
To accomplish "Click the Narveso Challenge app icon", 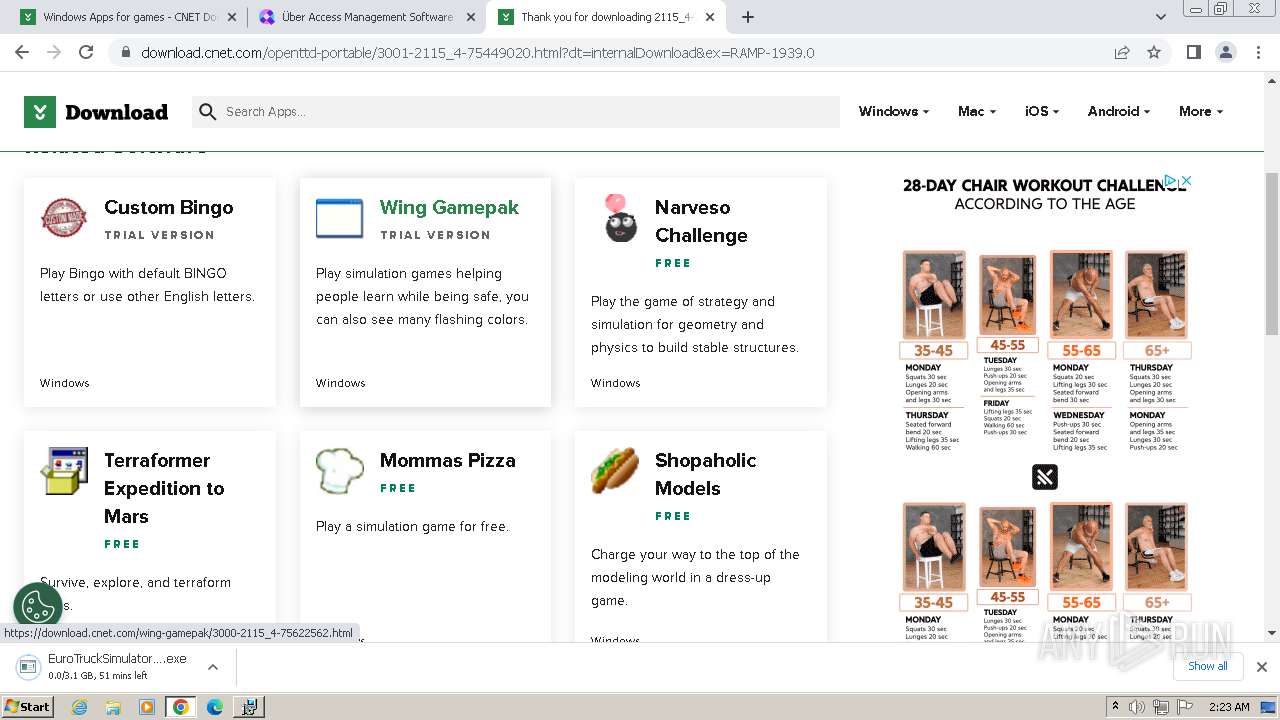I will (620, 218).
